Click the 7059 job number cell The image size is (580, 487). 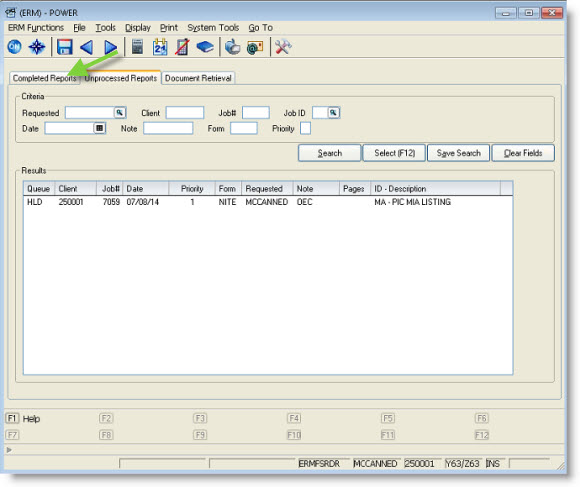(111, 202)
